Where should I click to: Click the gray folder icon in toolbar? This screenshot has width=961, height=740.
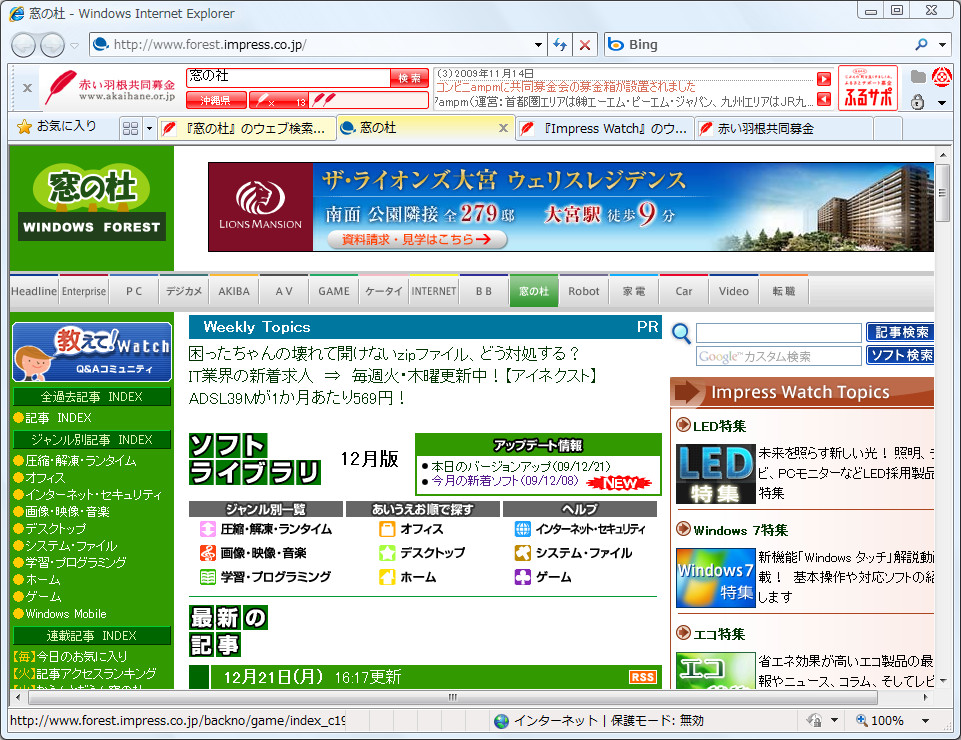pos(917,77)
